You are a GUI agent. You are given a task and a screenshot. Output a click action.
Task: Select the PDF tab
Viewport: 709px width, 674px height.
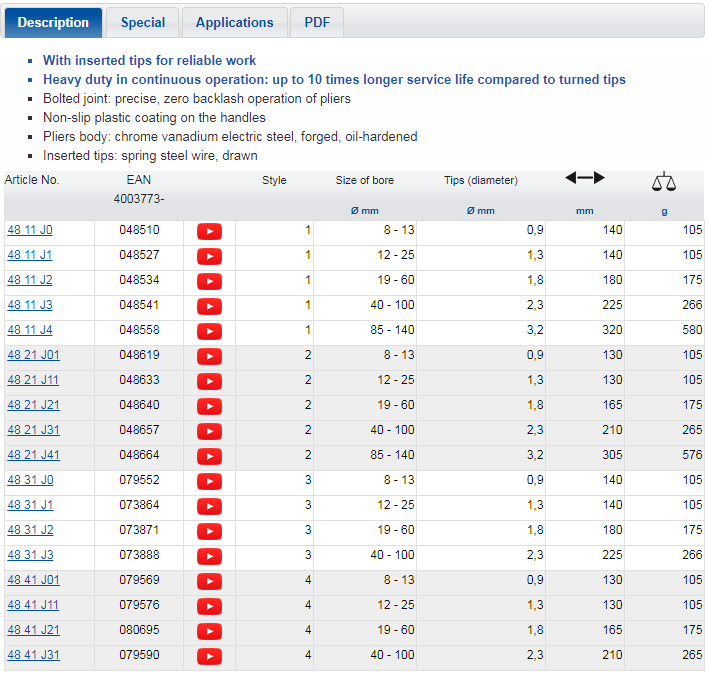[317, 22]
